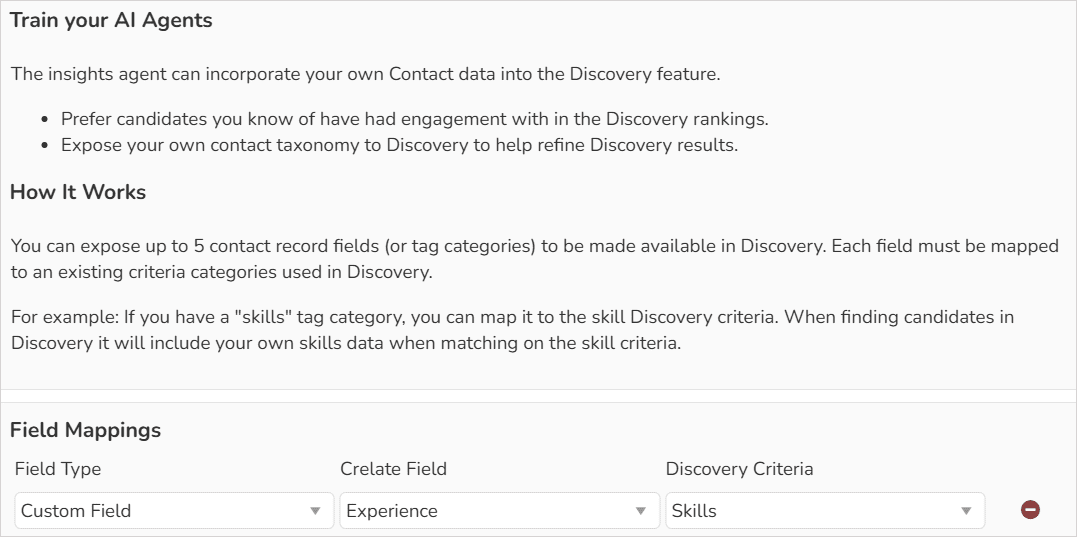This screenshot has height=537, width=1077.
Task: Click the Field Mappings section heading
Action: (85, 430)
